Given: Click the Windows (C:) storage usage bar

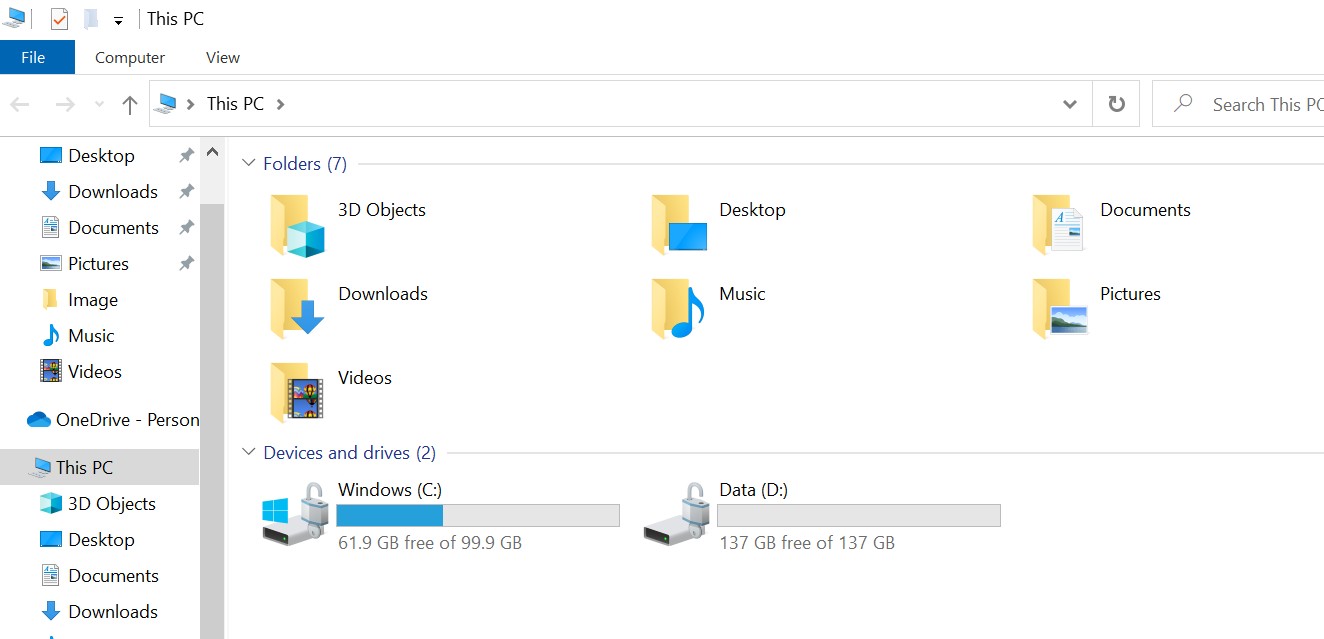Looking at the screenshot, I should [478, 515].
